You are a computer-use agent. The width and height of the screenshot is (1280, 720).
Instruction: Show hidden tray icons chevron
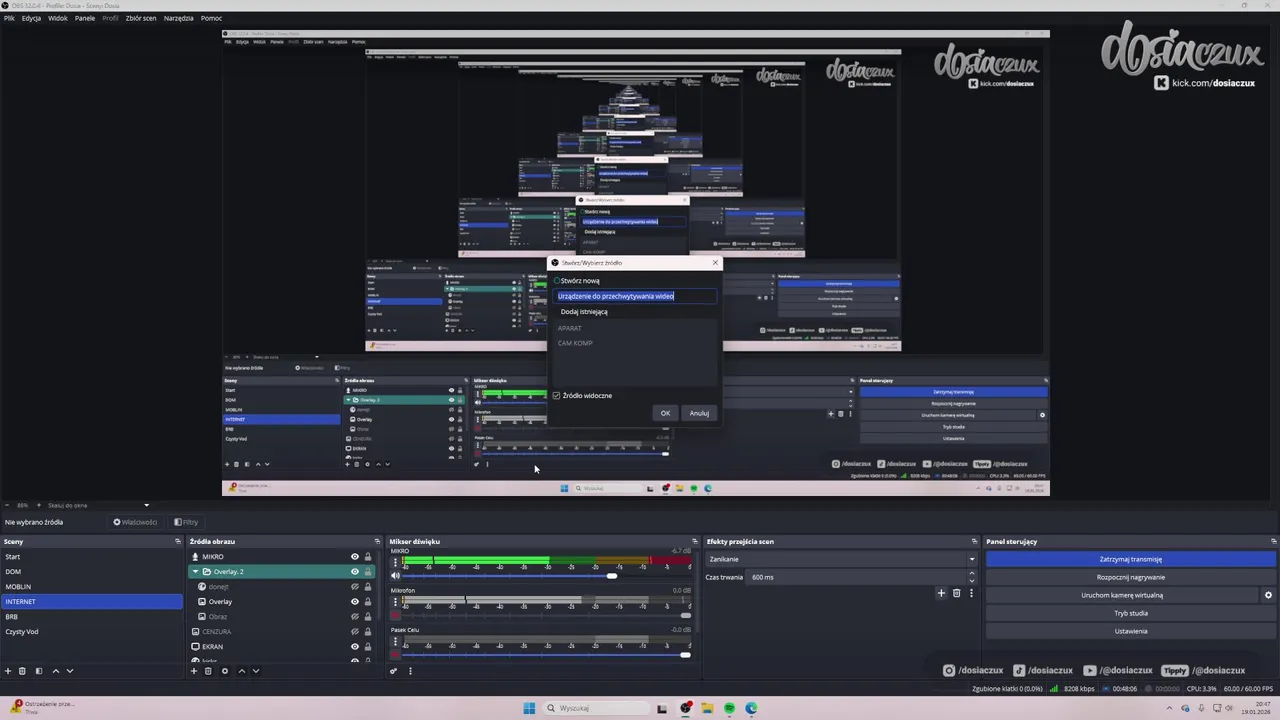[x=1169, y=708]
